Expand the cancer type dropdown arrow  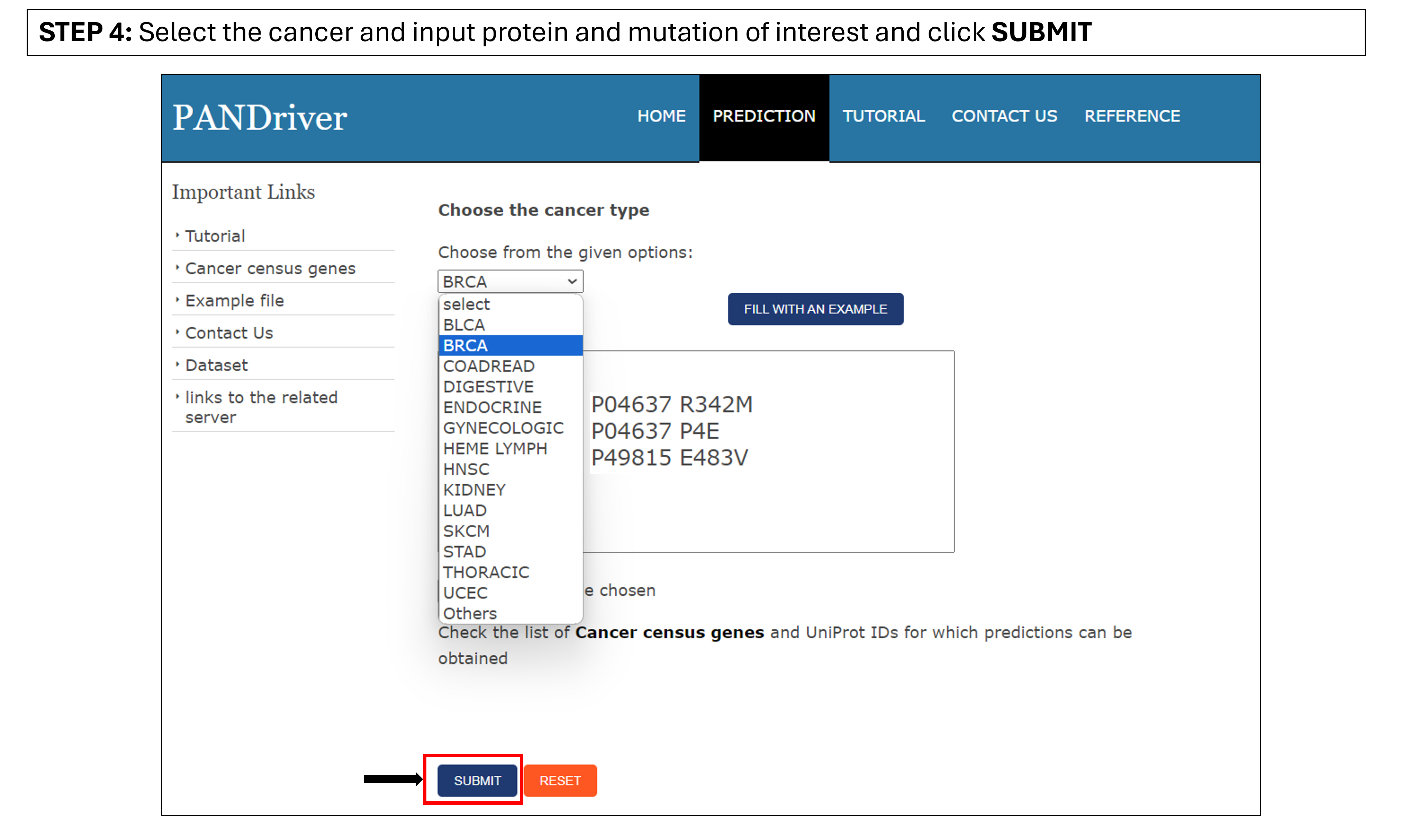pyautogui.click(x=572, y=281)
